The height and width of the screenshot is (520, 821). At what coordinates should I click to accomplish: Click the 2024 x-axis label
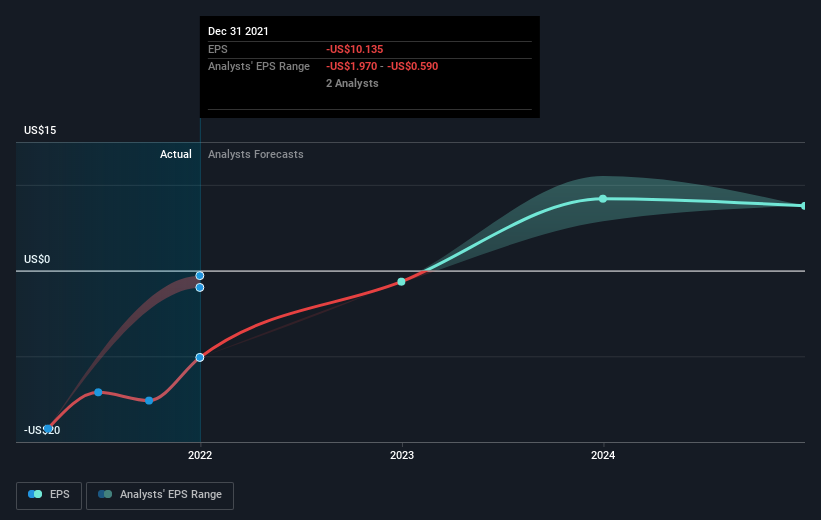point(603,455)
